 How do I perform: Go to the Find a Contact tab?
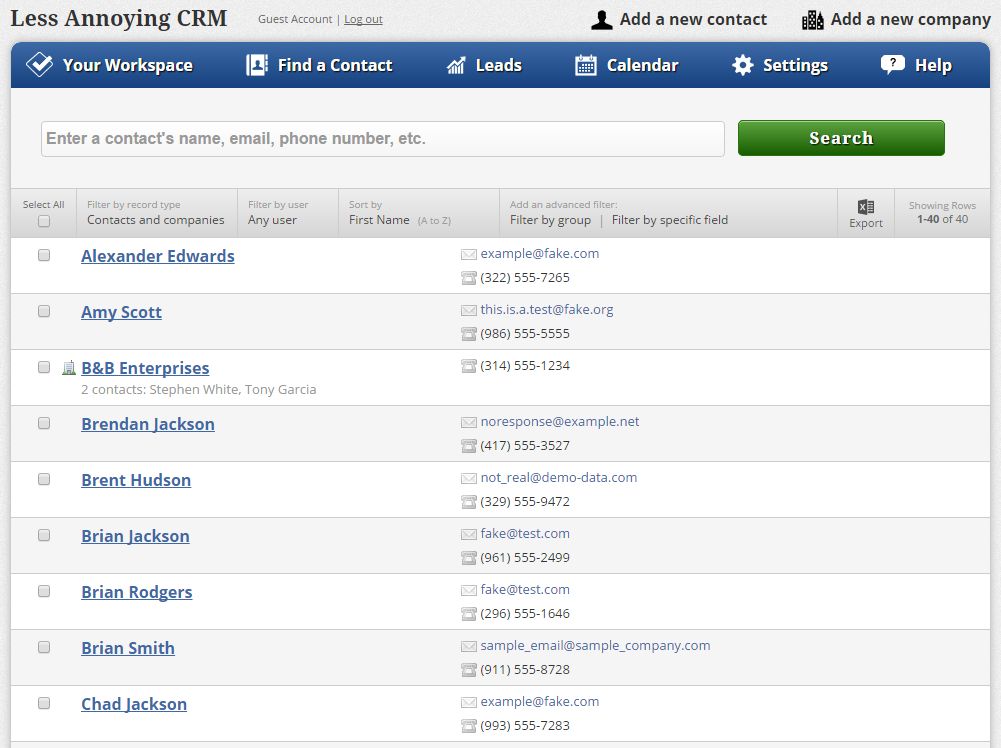(x=319, y=65)
